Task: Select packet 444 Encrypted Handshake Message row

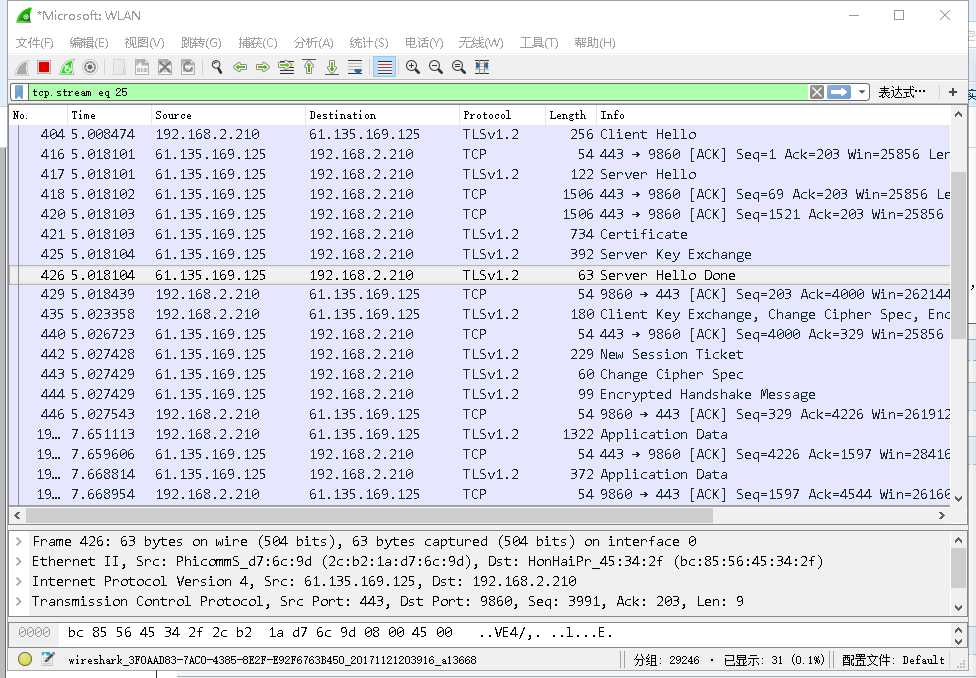Action: pos(479,394)
